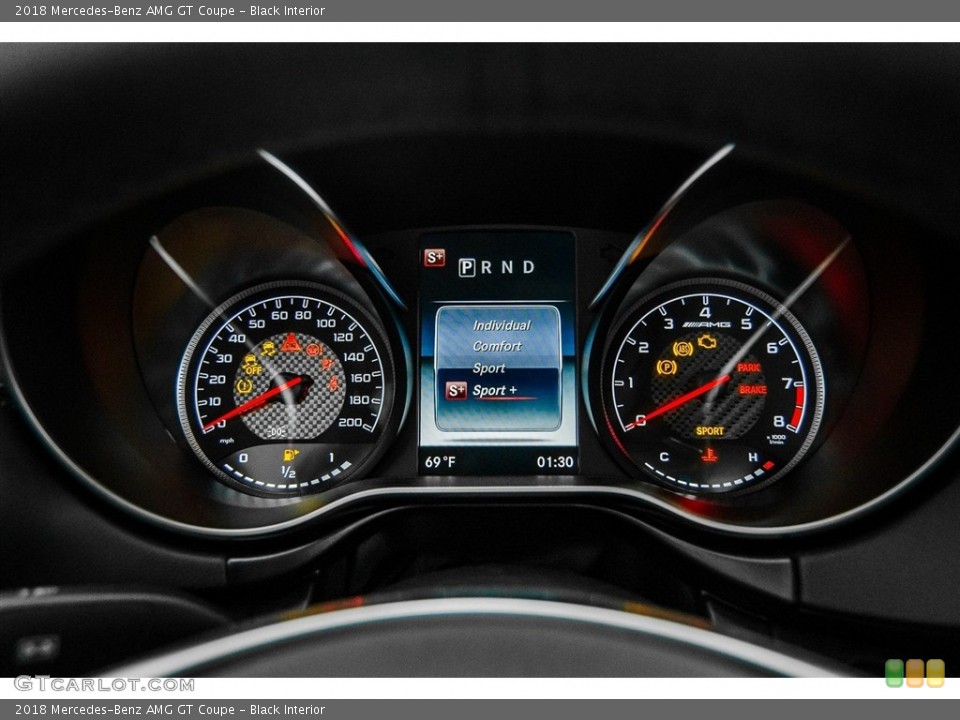Tap the AMG logo on tachometer

click(x=706, y=324)
